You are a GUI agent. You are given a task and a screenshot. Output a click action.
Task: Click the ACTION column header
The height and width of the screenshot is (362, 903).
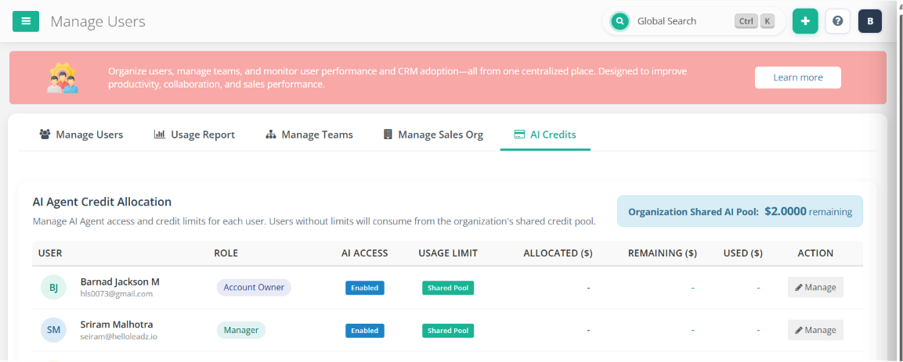tap(815, 253)
